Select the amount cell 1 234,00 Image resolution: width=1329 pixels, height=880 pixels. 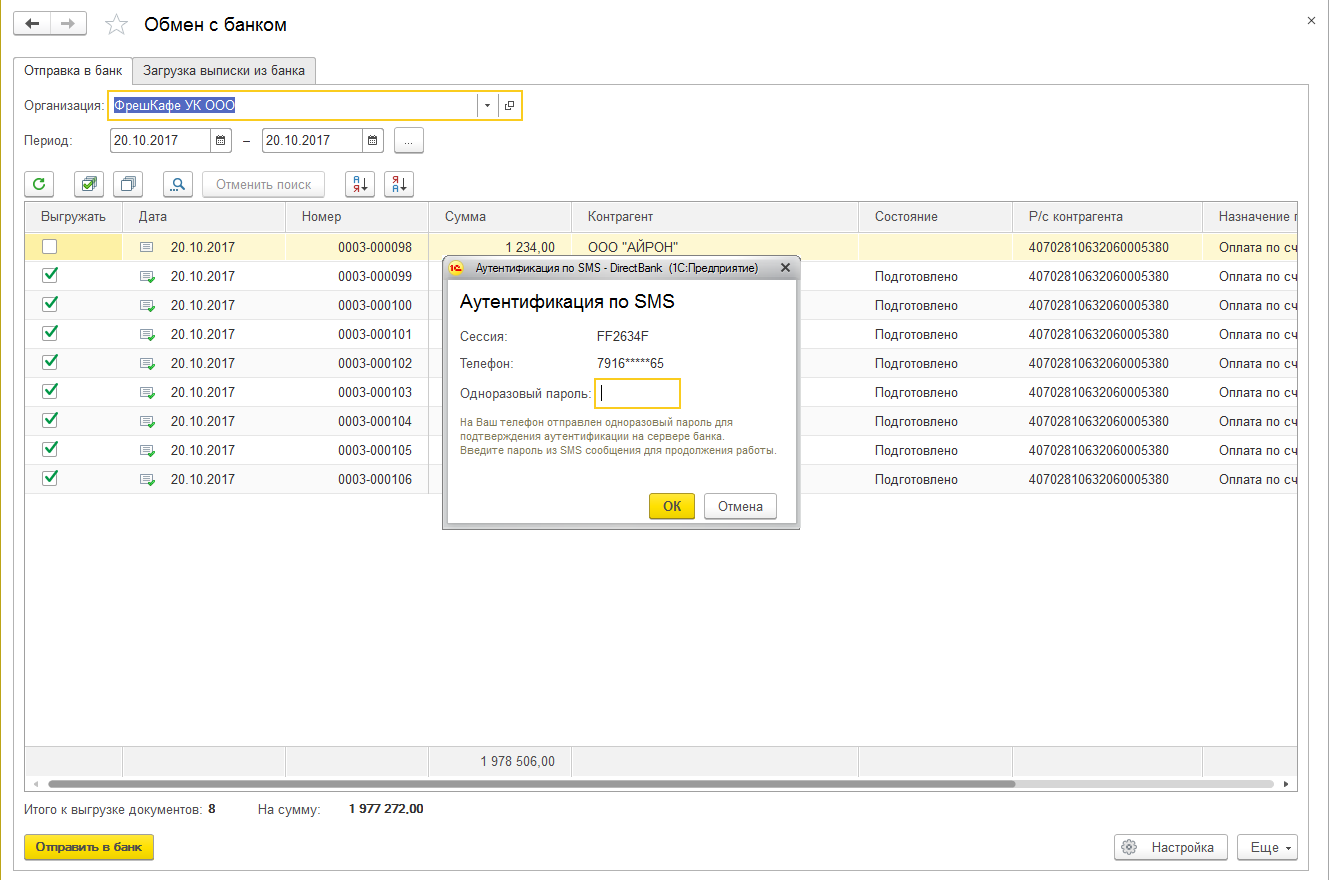point(500,247)
